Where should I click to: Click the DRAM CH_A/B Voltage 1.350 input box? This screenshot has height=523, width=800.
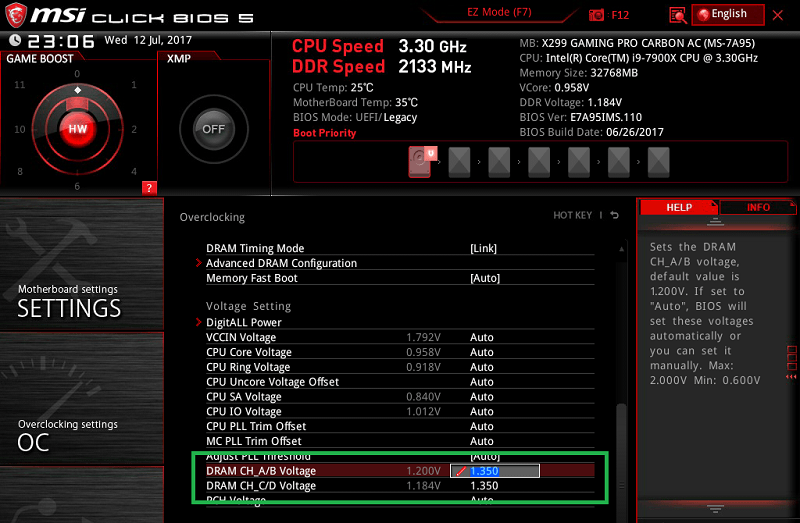click(x=494, y=471)
